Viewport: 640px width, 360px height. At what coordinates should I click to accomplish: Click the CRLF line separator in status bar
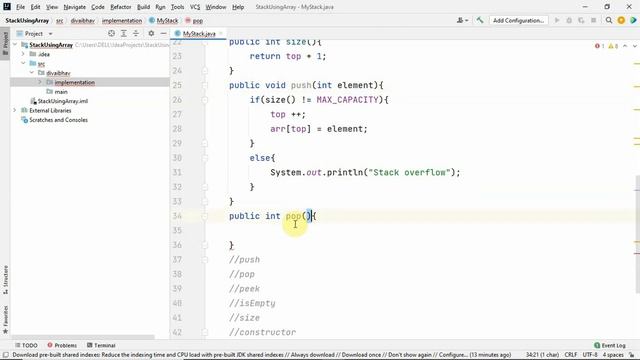tap(571, 355)
